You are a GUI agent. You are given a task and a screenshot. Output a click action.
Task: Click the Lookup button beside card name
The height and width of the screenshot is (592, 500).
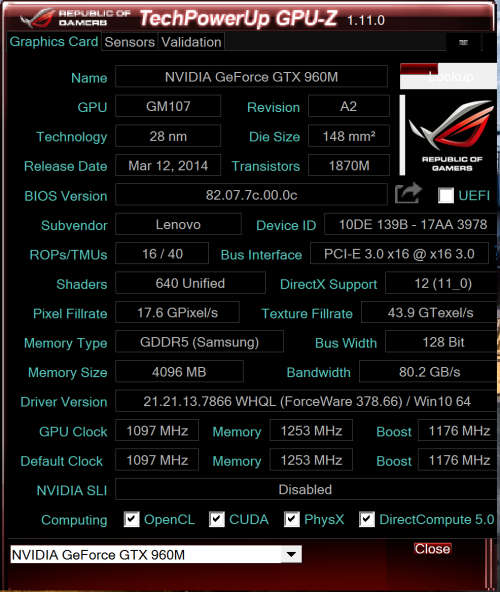click(448, 76)
